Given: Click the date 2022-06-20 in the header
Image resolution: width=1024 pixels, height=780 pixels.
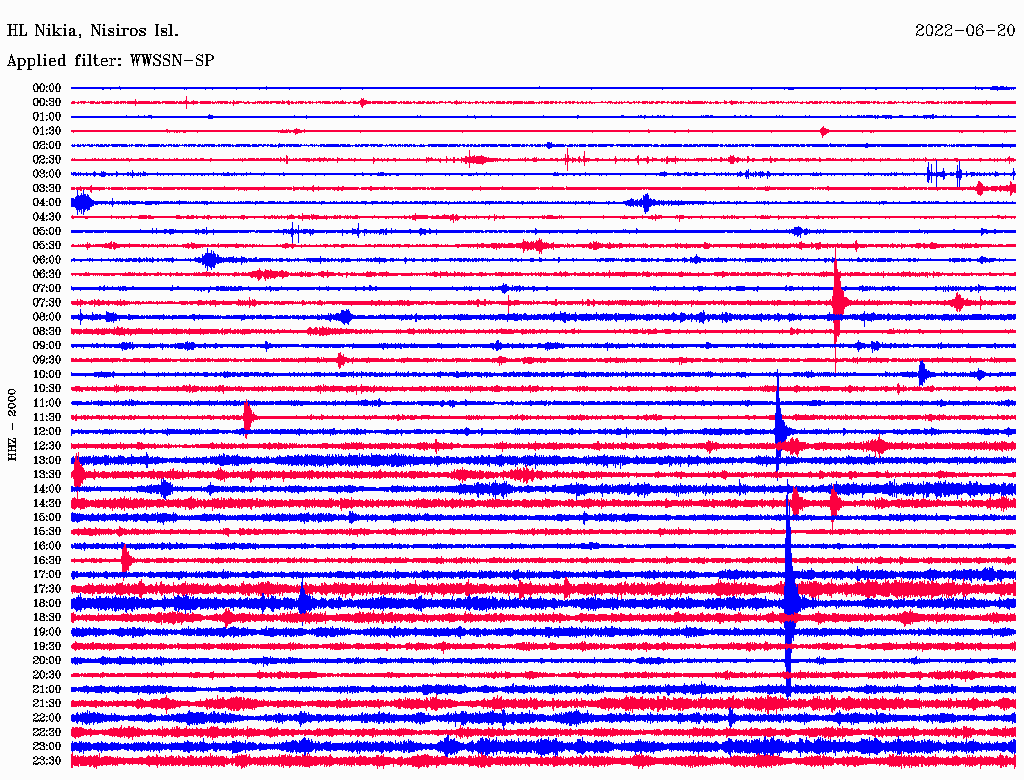Looking at the screenshot, I should 964,31.
